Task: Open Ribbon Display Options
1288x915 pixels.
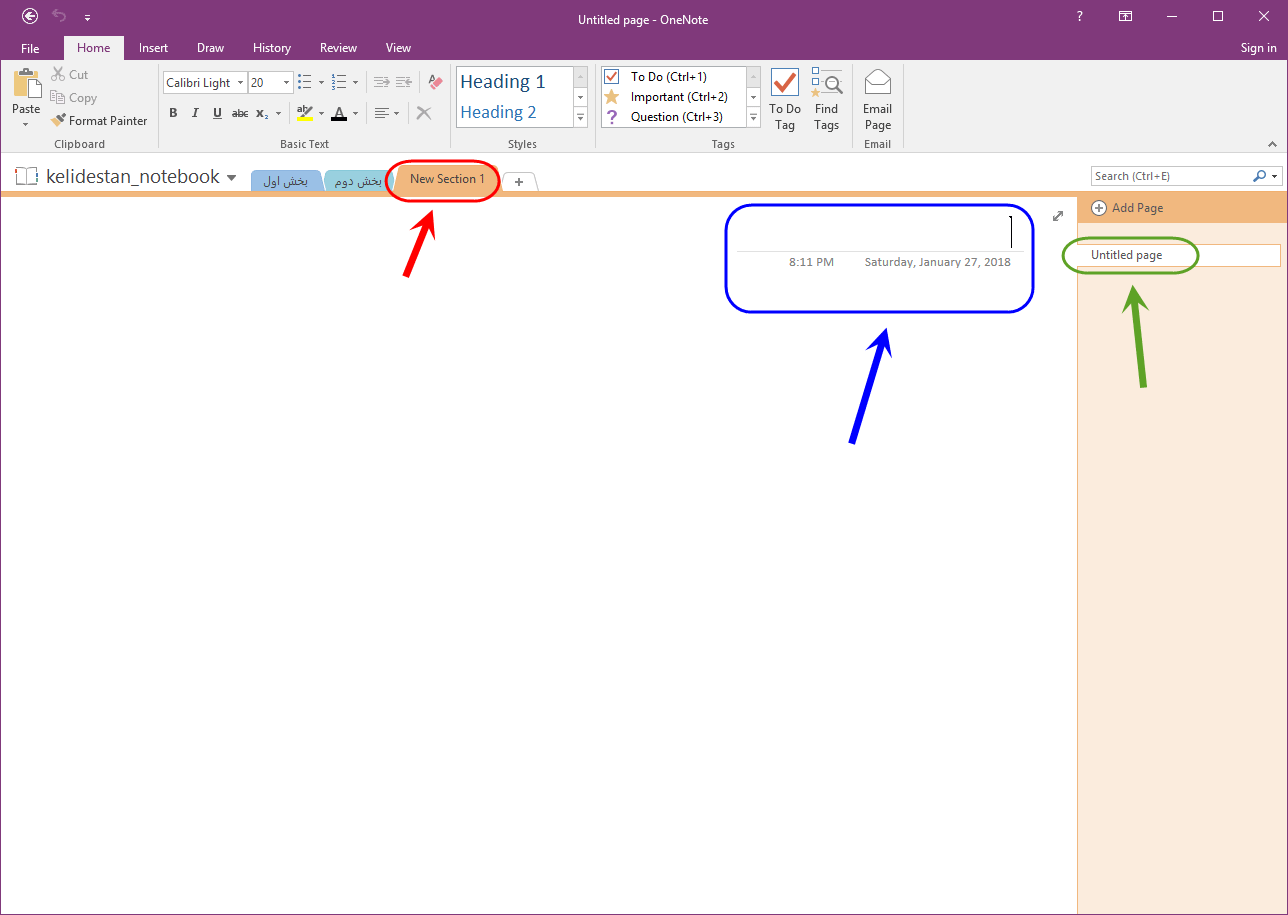Action: (x=1125, y=16)
